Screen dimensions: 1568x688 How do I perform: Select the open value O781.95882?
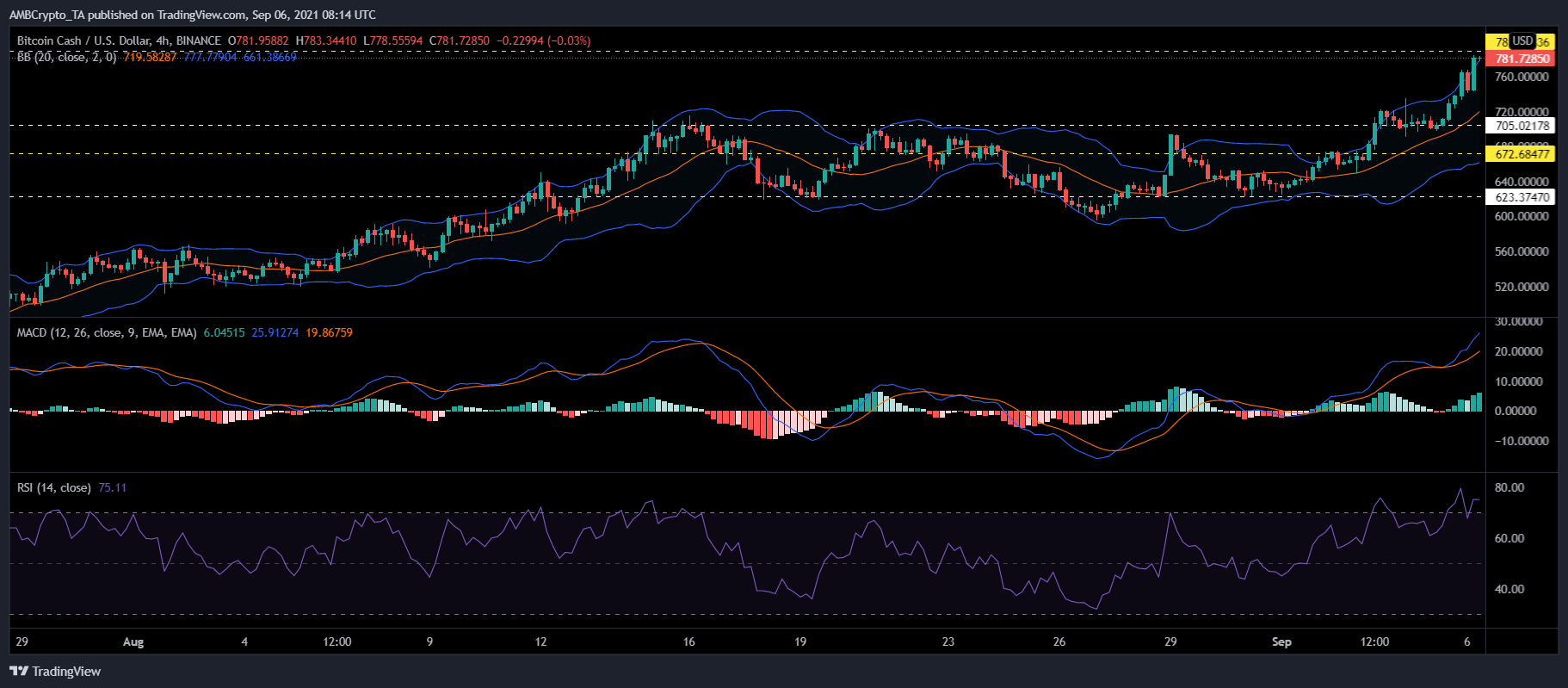[258, 40]
